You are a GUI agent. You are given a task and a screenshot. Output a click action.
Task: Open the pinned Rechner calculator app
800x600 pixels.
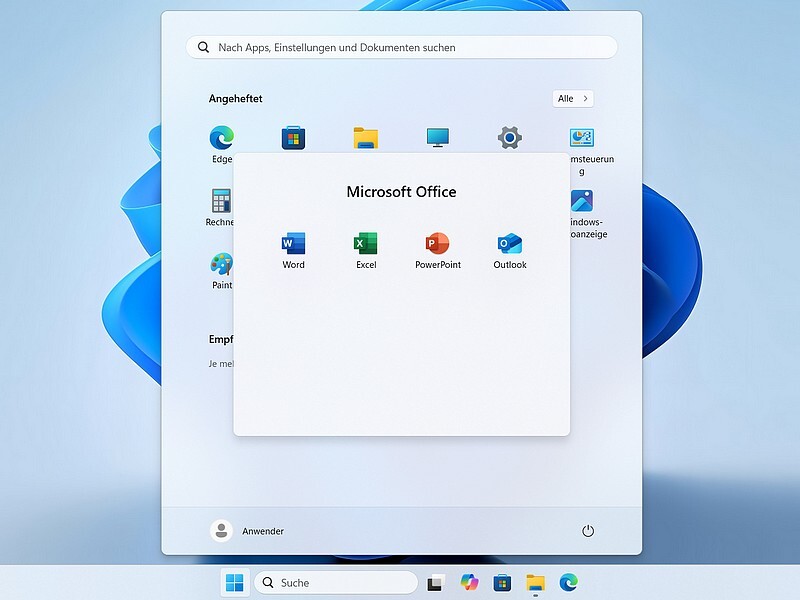(221, 207)
